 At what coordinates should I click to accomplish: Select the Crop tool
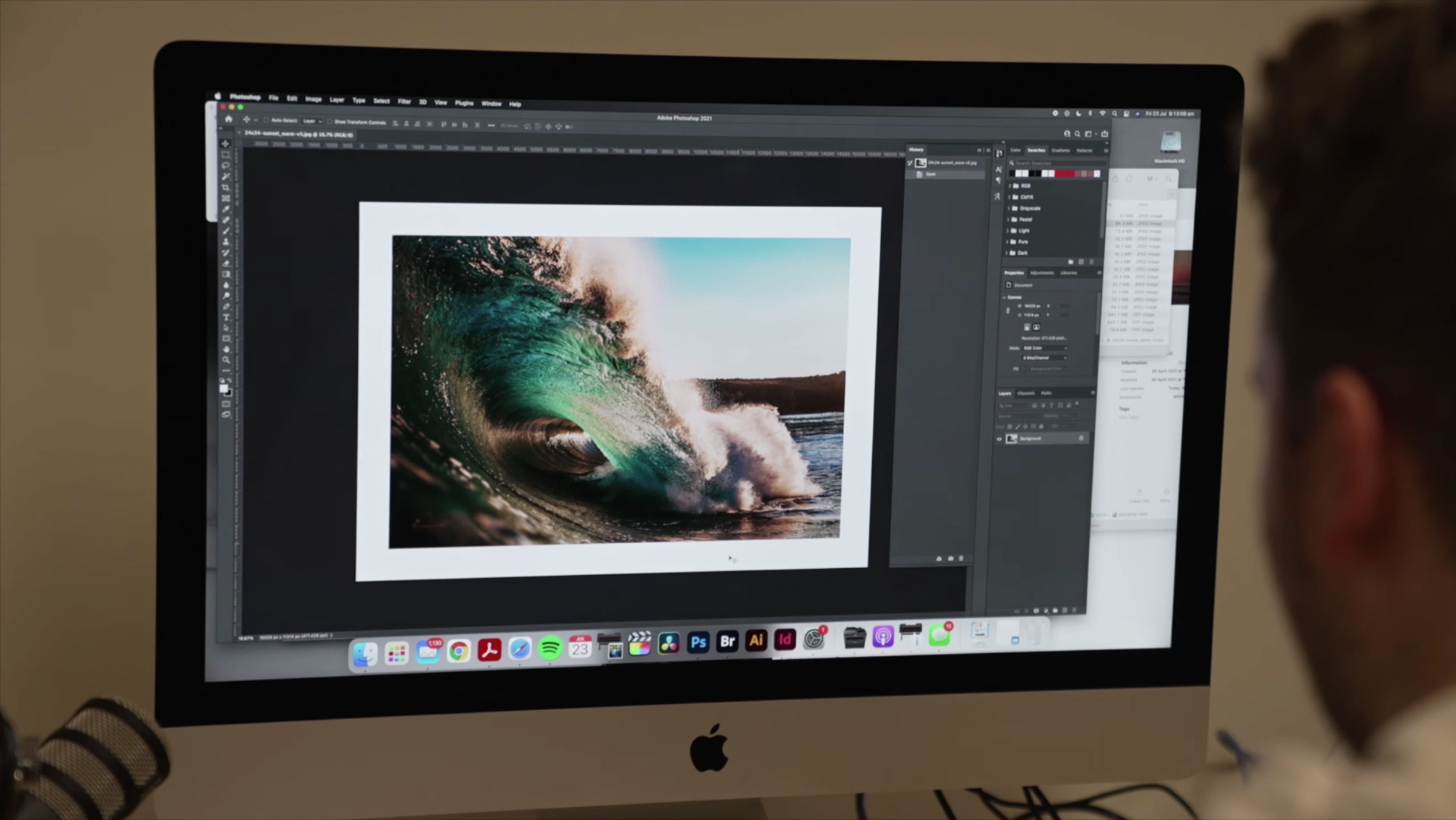pos(225,187)
